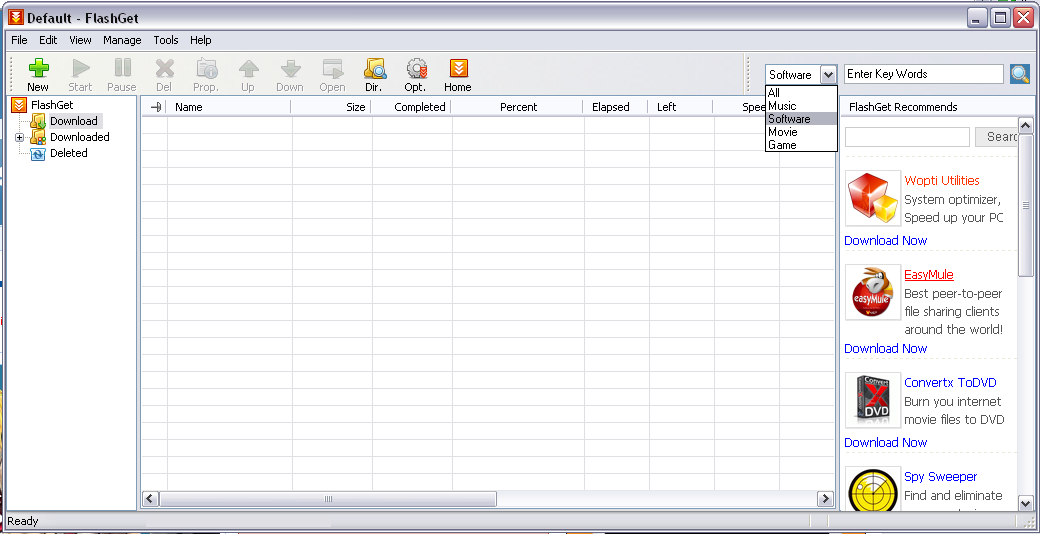The height and width of the screenshot is (534, 1040).
Task: Click the Name column header
Action: pyautogui.click(x=228, y=107)
